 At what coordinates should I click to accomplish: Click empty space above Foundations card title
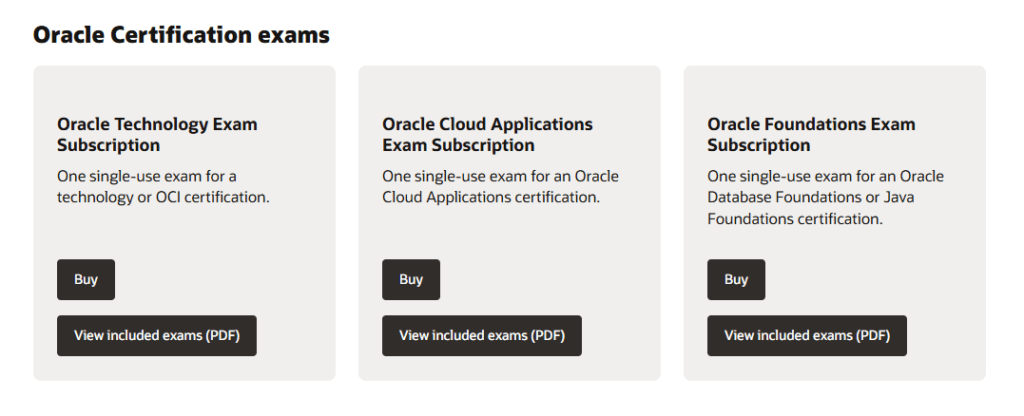pyautogui.click(x=834, y=92)
